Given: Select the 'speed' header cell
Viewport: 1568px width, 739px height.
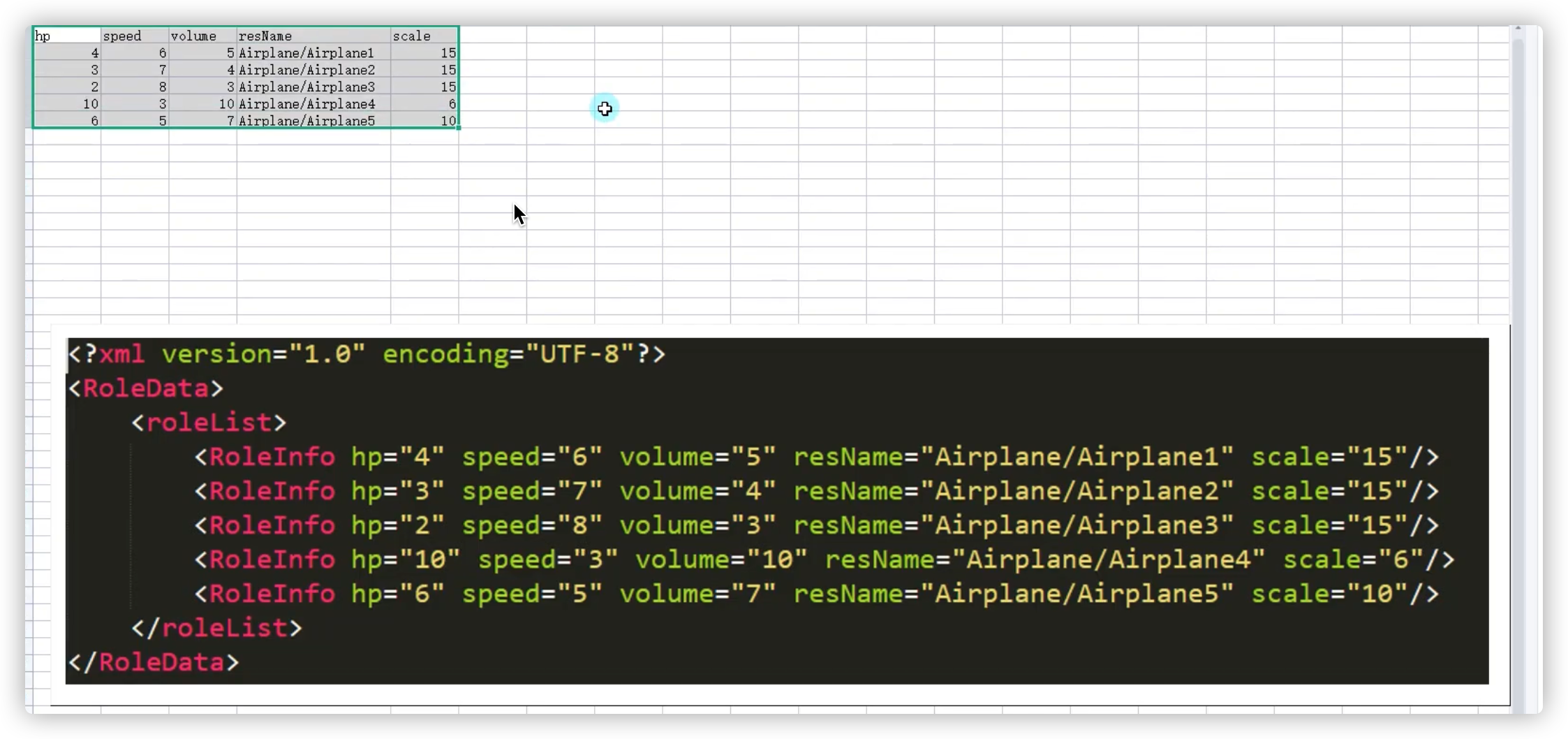Looking at the screenshot, I should pos(135,36).
